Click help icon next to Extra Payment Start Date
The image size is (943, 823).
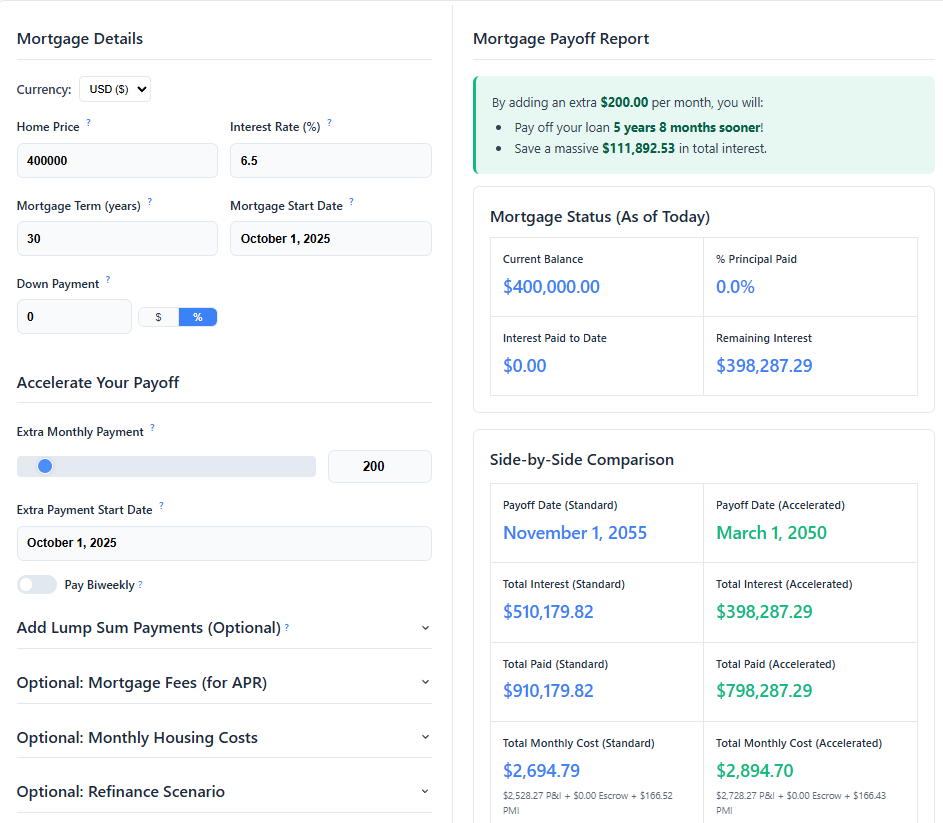161,507
